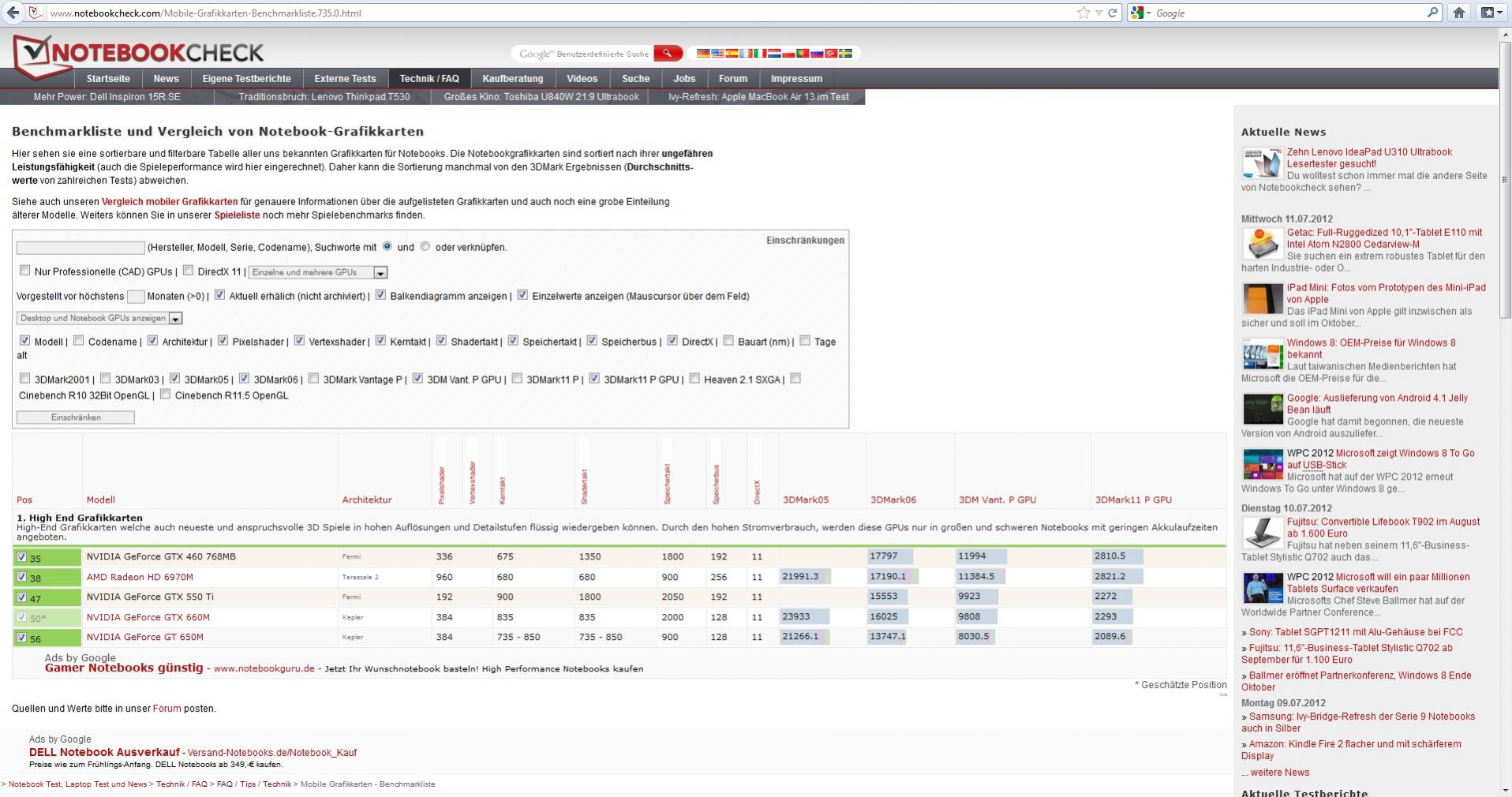Enable the Heaven 2.1 SXGA checkbox
The height and width of the screenshot is (797, 1512).
coord(694,379)
